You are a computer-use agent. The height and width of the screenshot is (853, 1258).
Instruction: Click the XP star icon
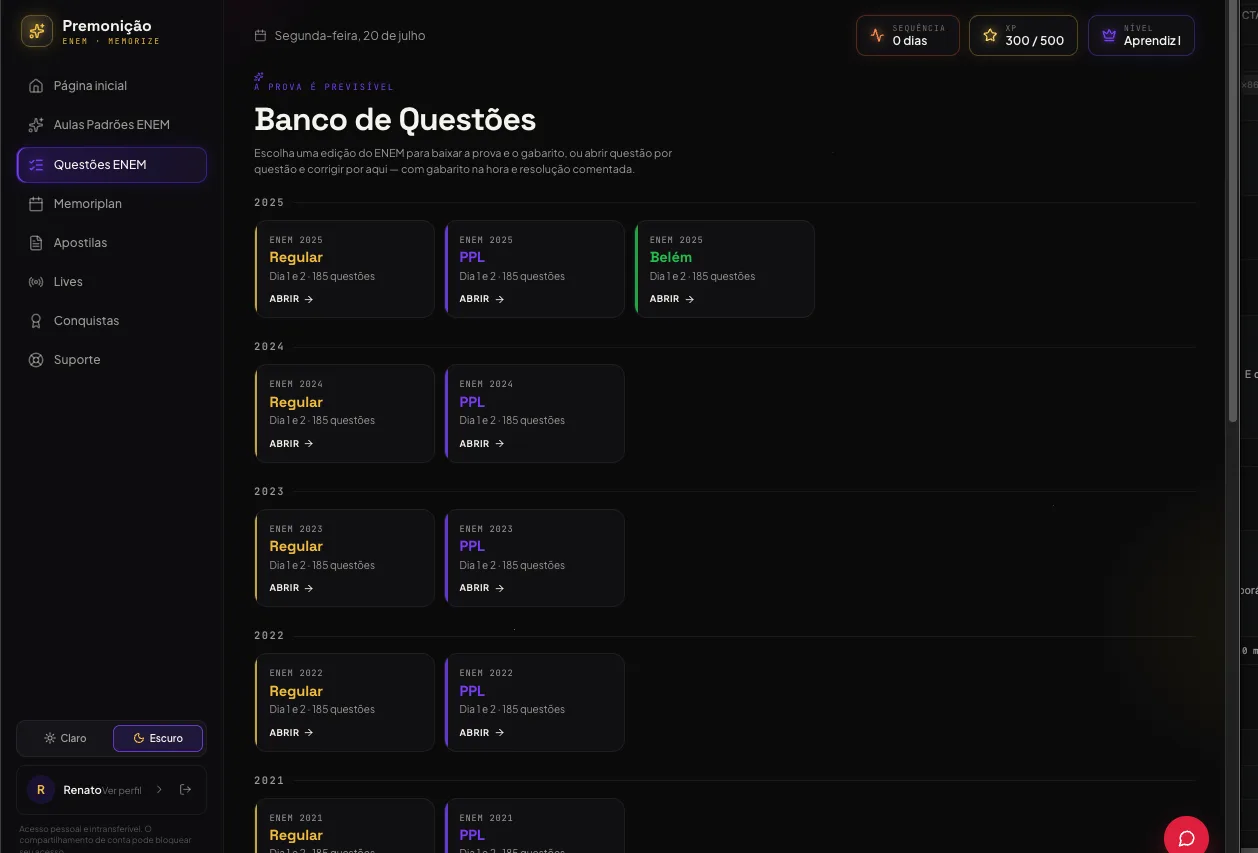tap(990, 35)
